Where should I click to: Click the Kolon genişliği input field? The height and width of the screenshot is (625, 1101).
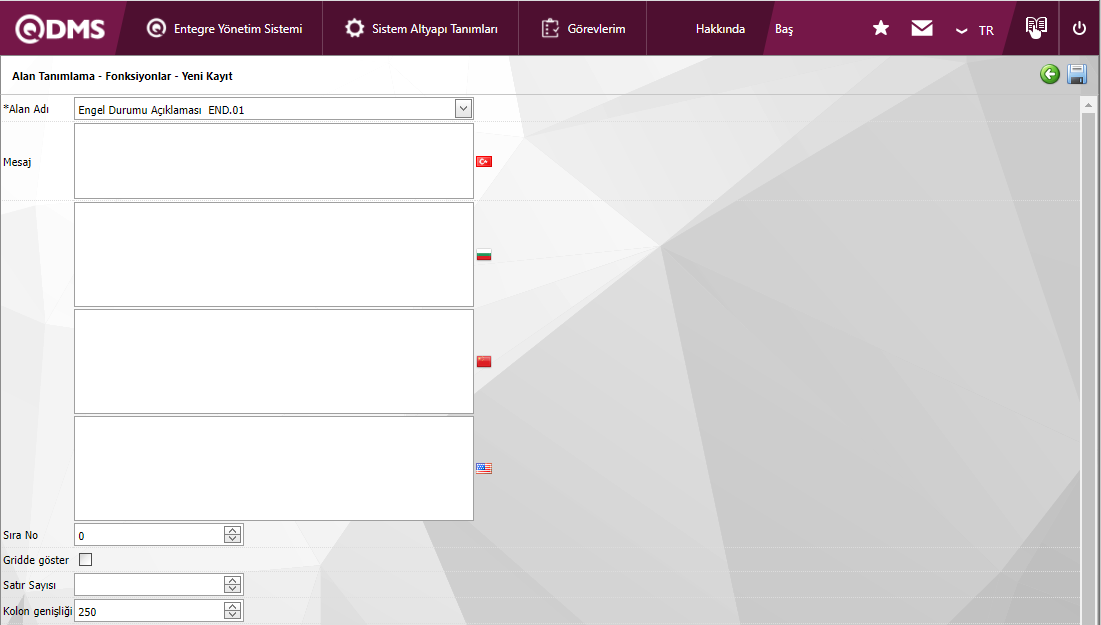pos(149,611)
